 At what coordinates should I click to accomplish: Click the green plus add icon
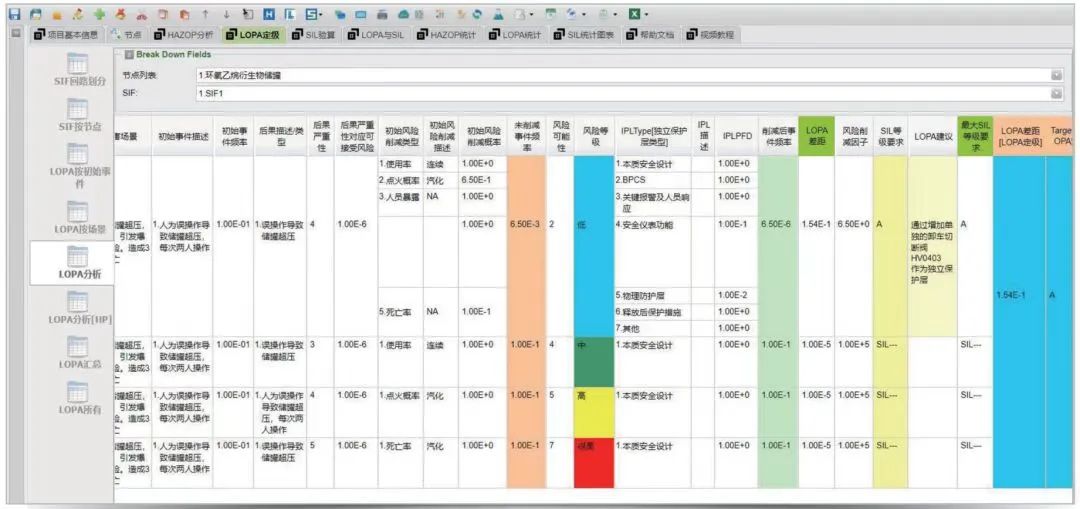[x=98, y=15]
